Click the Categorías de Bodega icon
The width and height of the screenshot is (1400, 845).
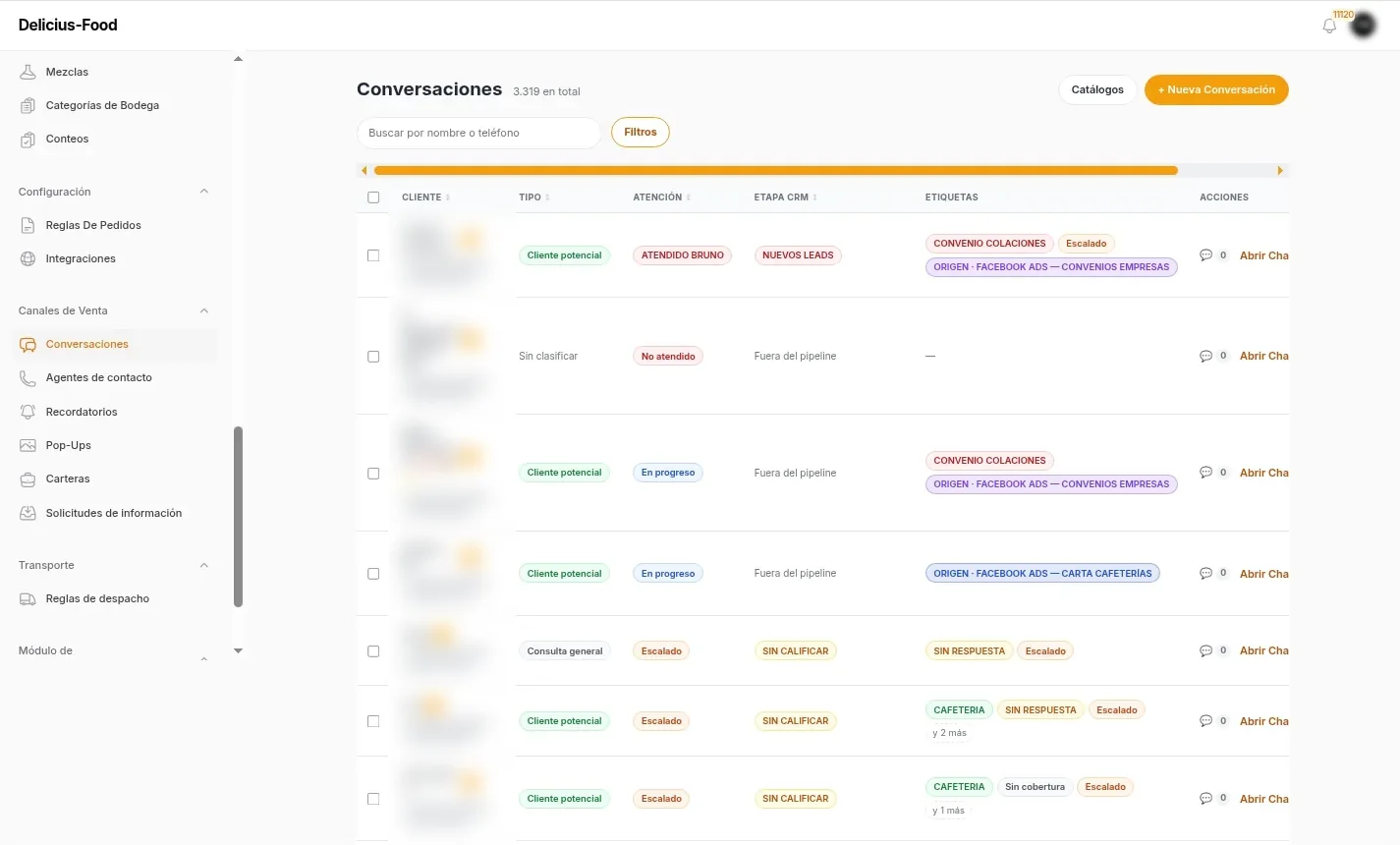[28, 105]
